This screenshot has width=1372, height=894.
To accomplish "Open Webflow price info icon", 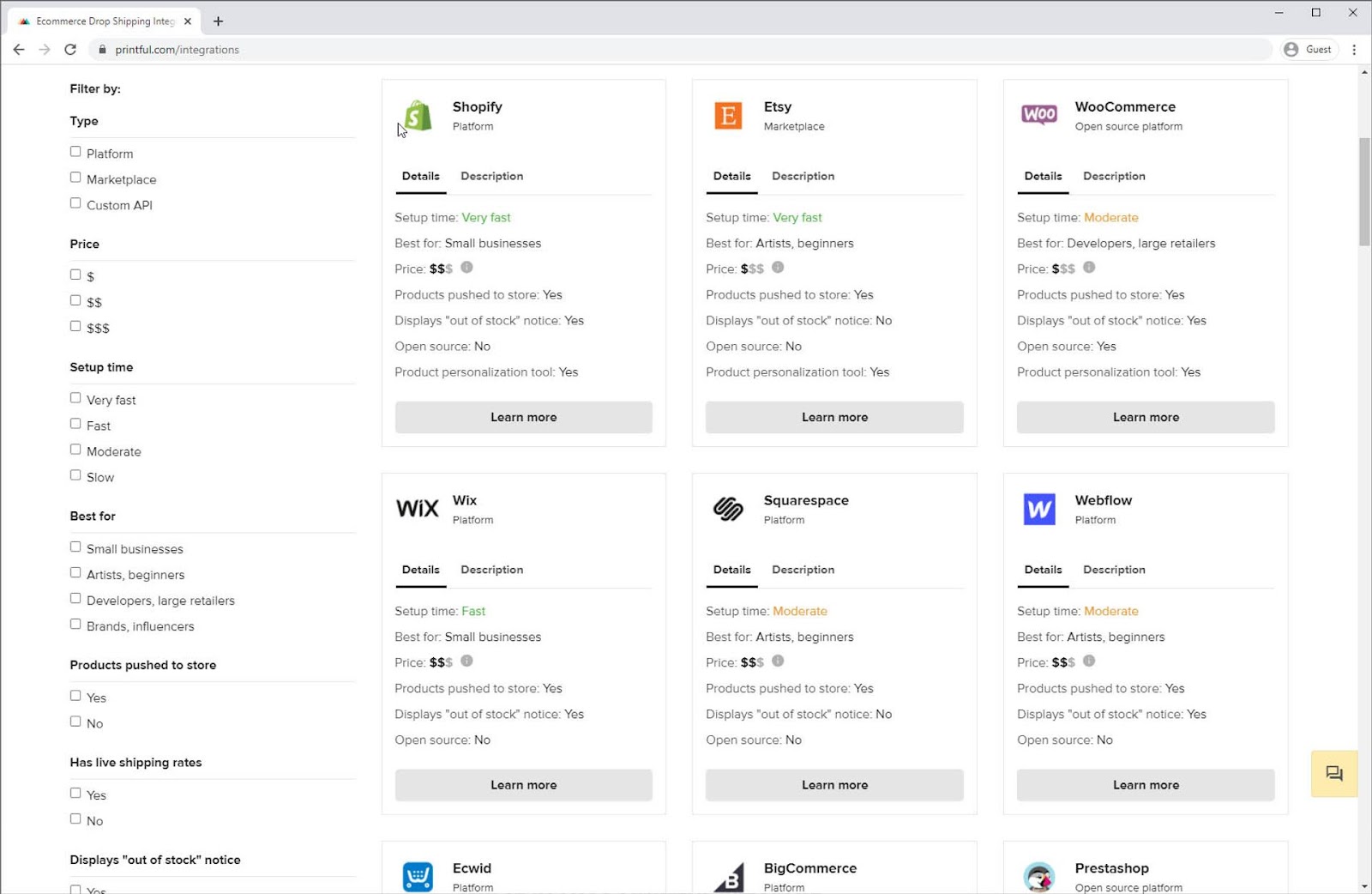I will click(x=1089, y=661).
